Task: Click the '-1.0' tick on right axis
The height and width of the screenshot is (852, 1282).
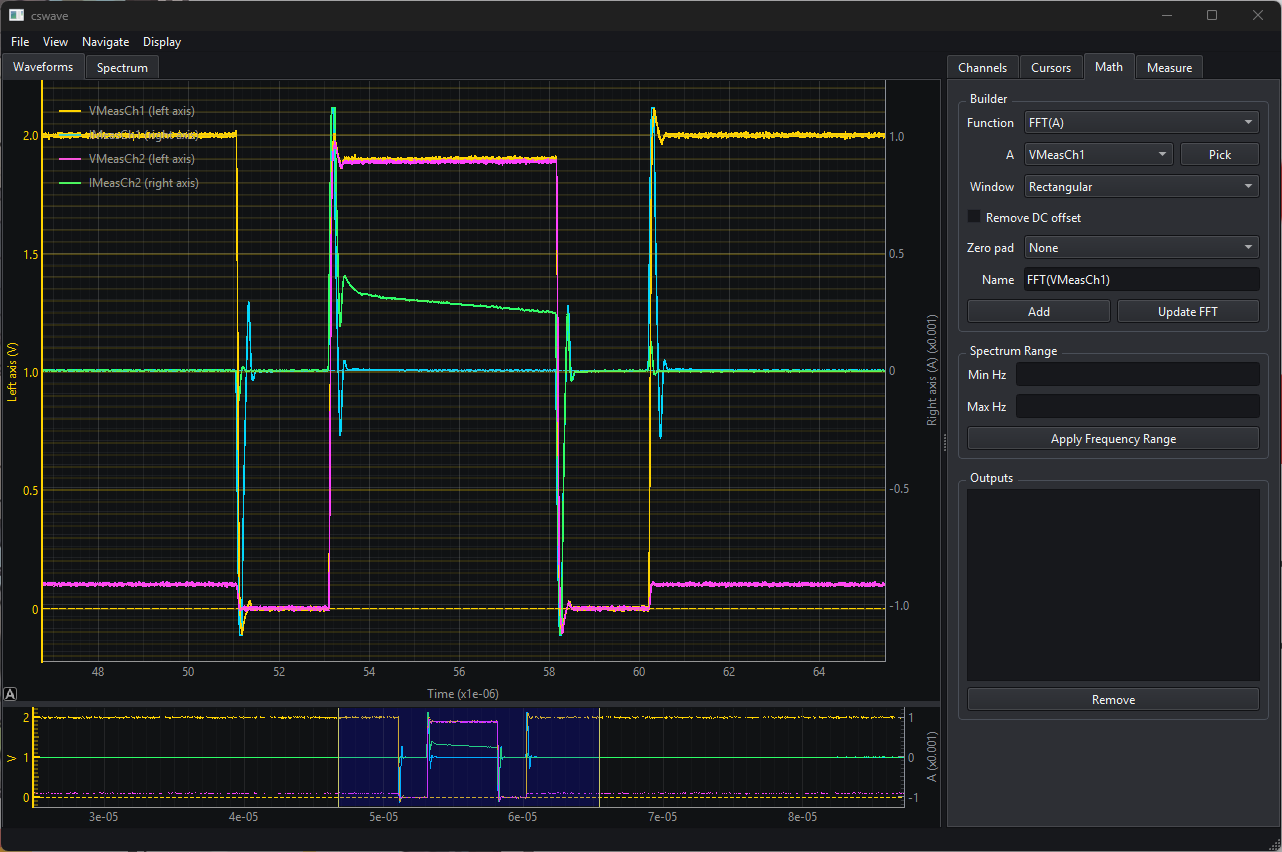Action: (901, 606)
